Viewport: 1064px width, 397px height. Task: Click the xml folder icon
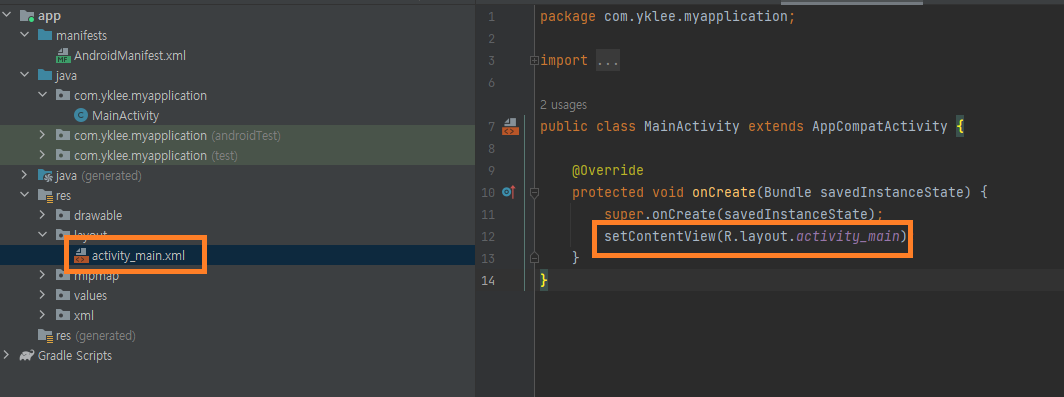coord(63,316)
